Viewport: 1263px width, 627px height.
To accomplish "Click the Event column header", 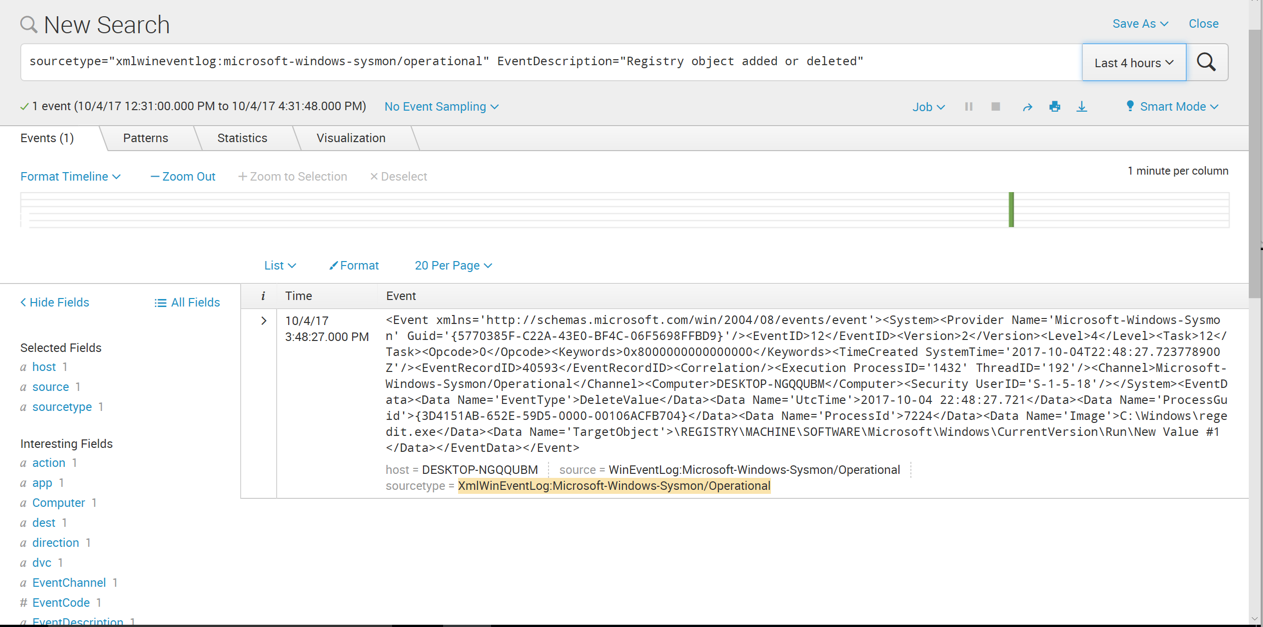I will [x=401, y=296].
